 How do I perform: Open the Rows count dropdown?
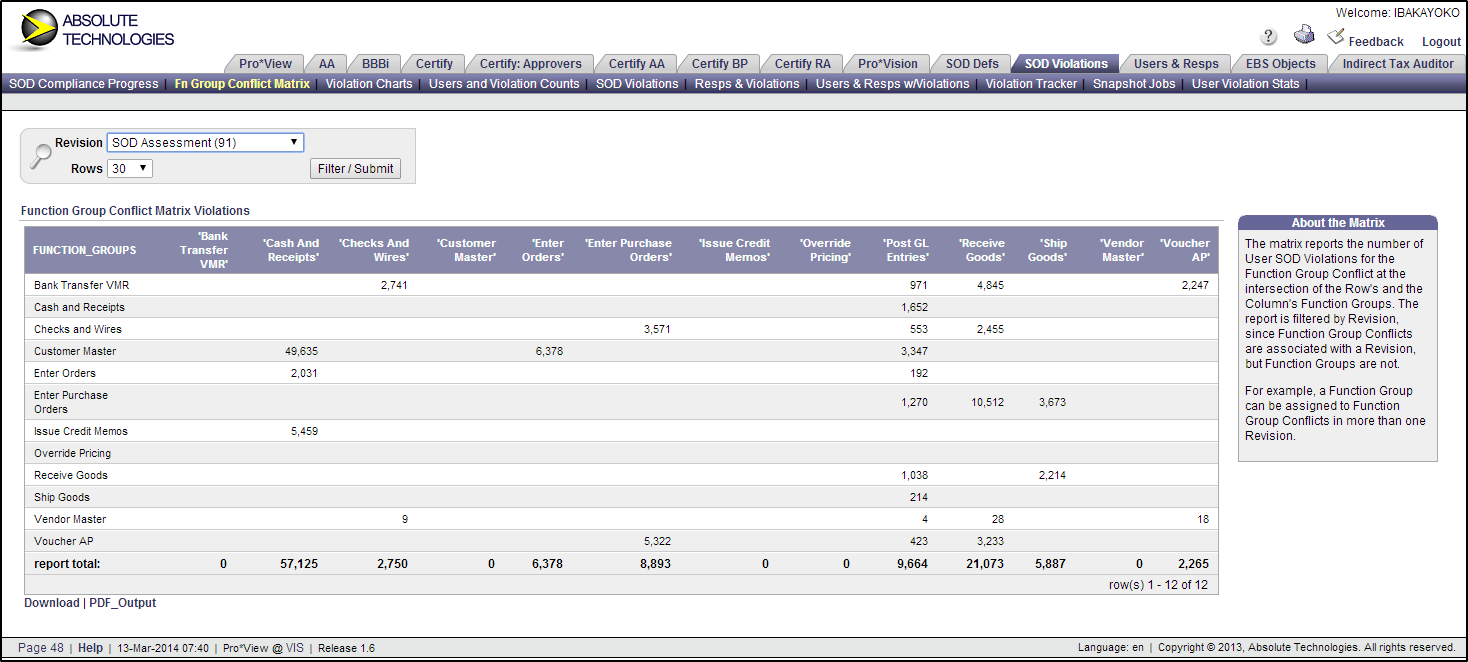[x=130, y=169]
